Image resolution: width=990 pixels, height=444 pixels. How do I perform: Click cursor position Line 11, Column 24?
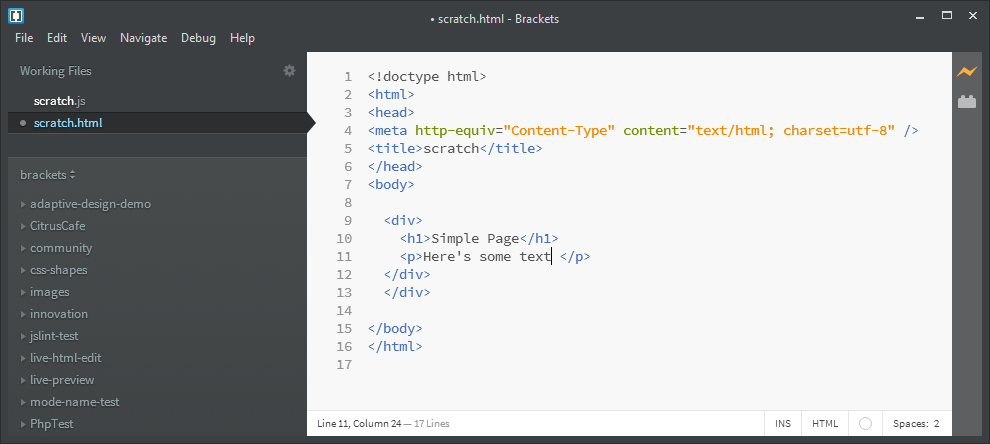(359, 424)
